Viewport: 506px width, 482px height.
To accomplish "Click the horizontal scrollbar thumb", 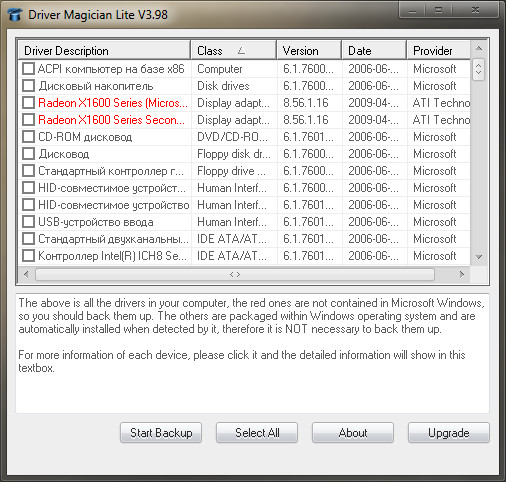I will pos(235,274).
